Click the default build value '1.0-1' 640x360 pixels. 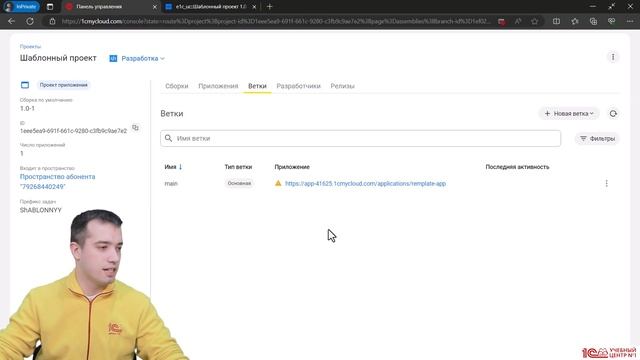27,109
